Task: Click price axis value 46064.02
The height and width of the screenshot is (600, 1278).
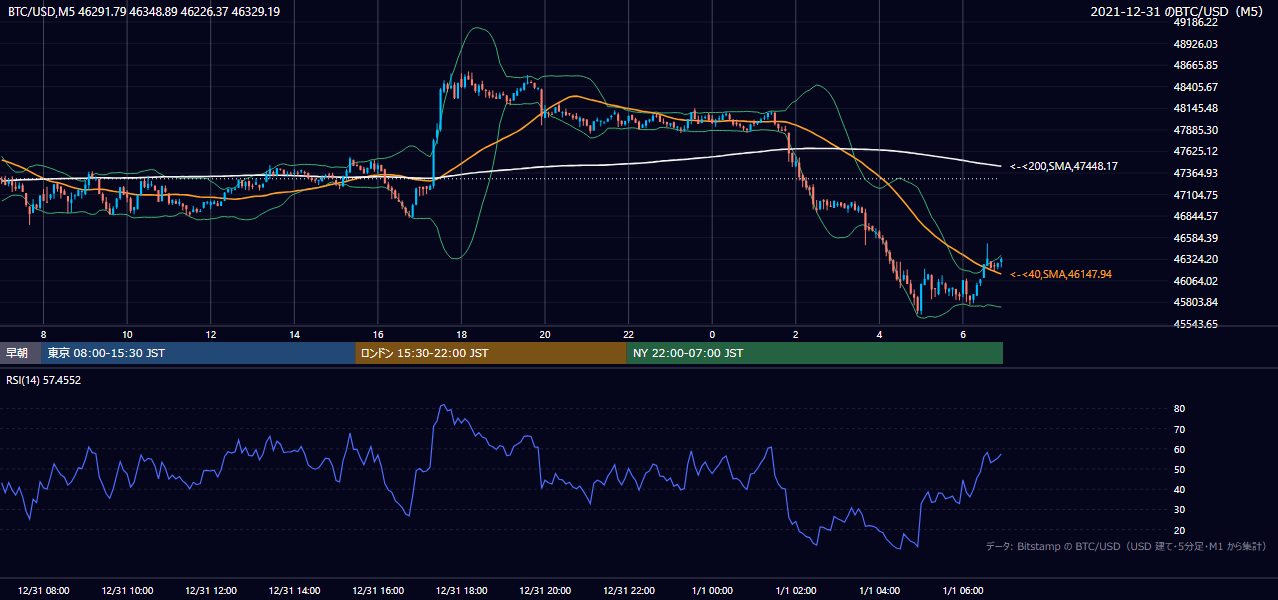Action: pos(1196,281)
